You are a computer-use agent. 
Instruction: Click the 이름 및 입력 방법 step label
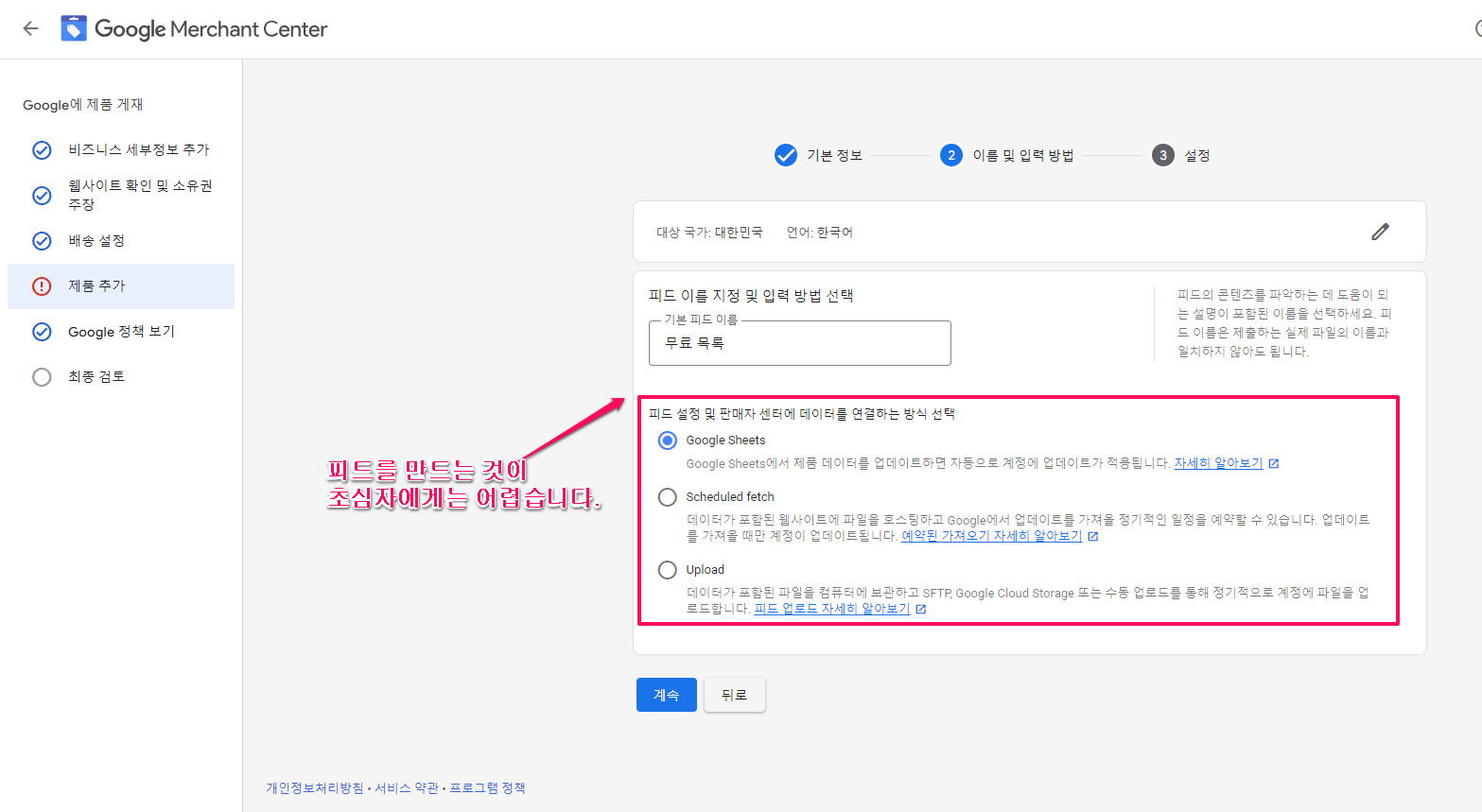tap(1023, 155)
